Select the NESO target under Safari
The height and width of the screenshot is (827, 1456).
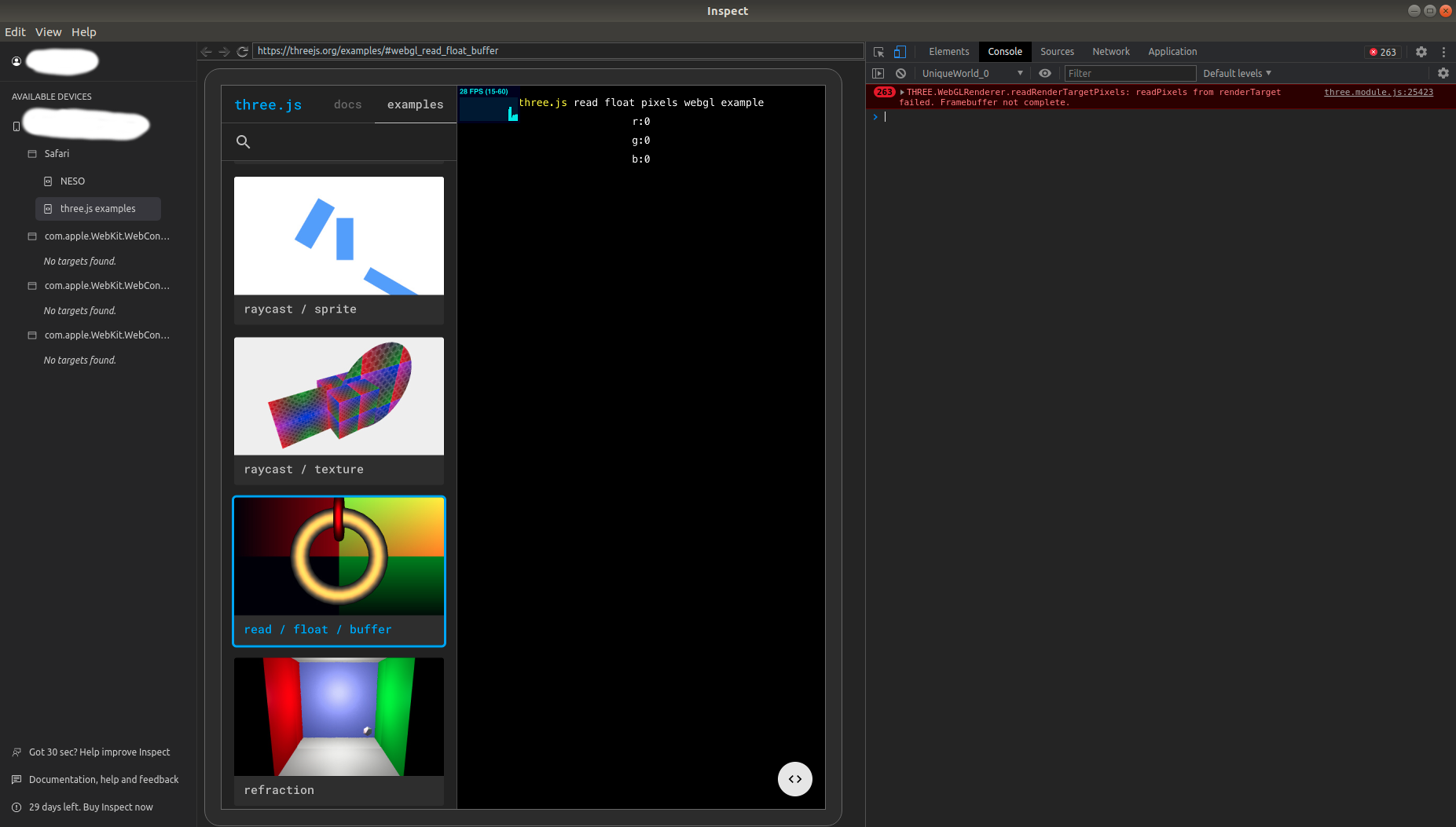coord(72,181)
